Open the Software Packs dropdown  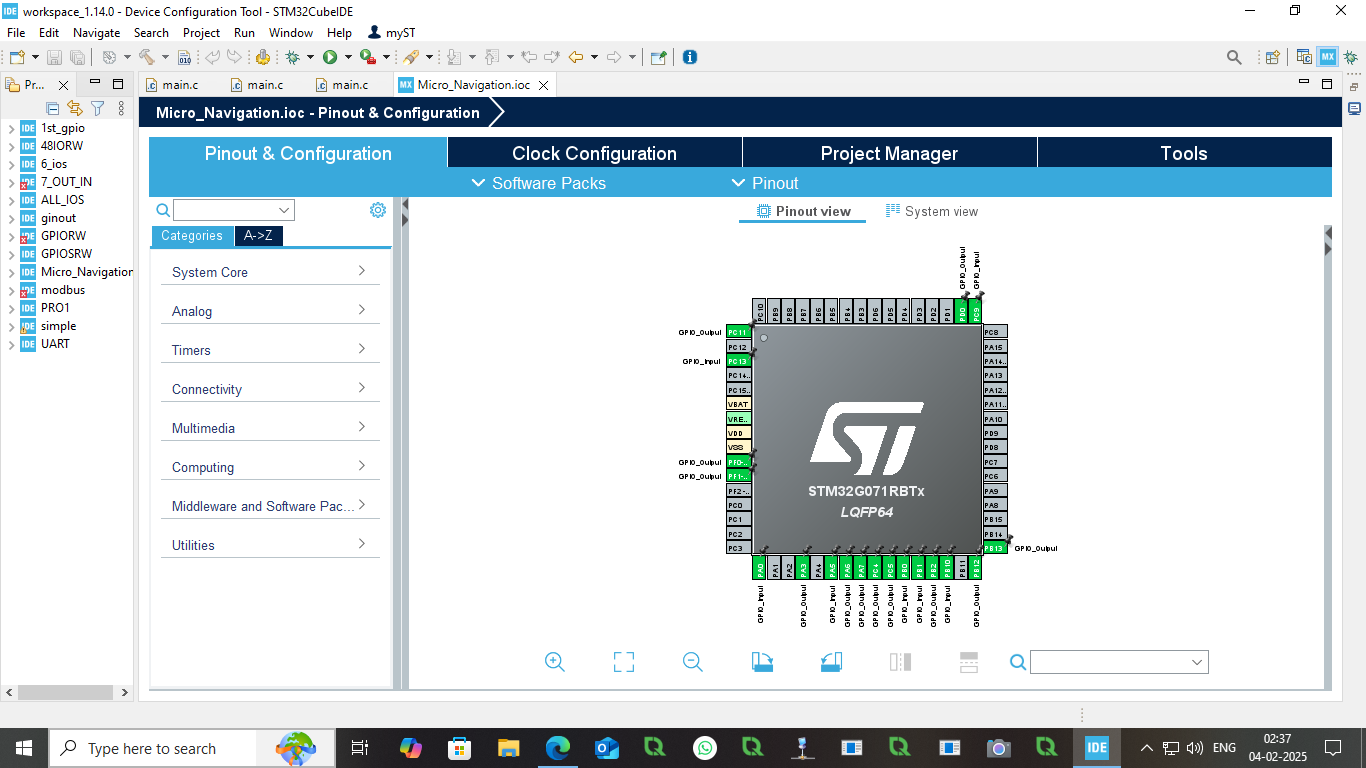pyautogui.click(x=538, y=183)
